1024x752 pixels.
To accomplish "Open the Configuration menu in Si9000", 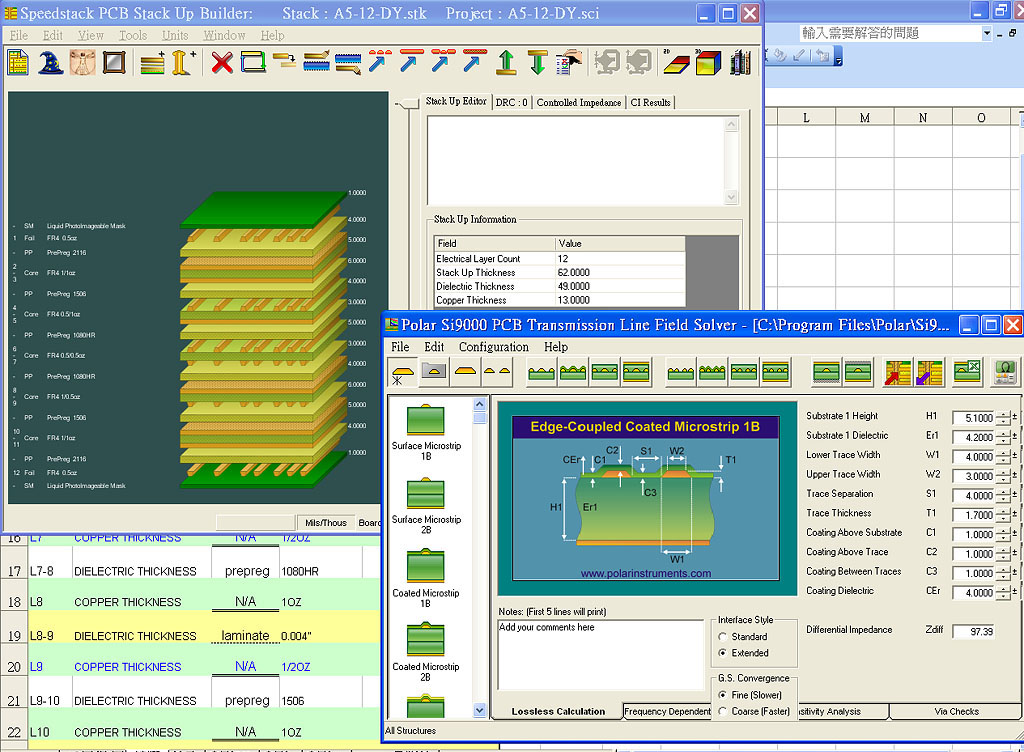I will (x=493, y=347).
